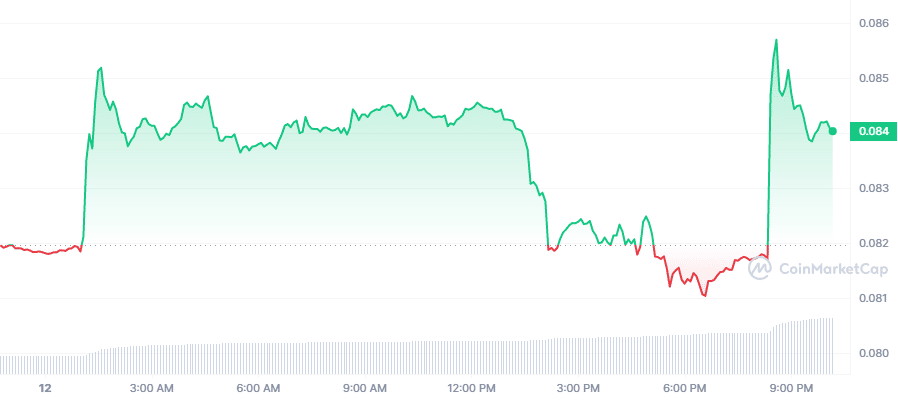Click the 3:00 PM time axis label

(x=578, y=387)
